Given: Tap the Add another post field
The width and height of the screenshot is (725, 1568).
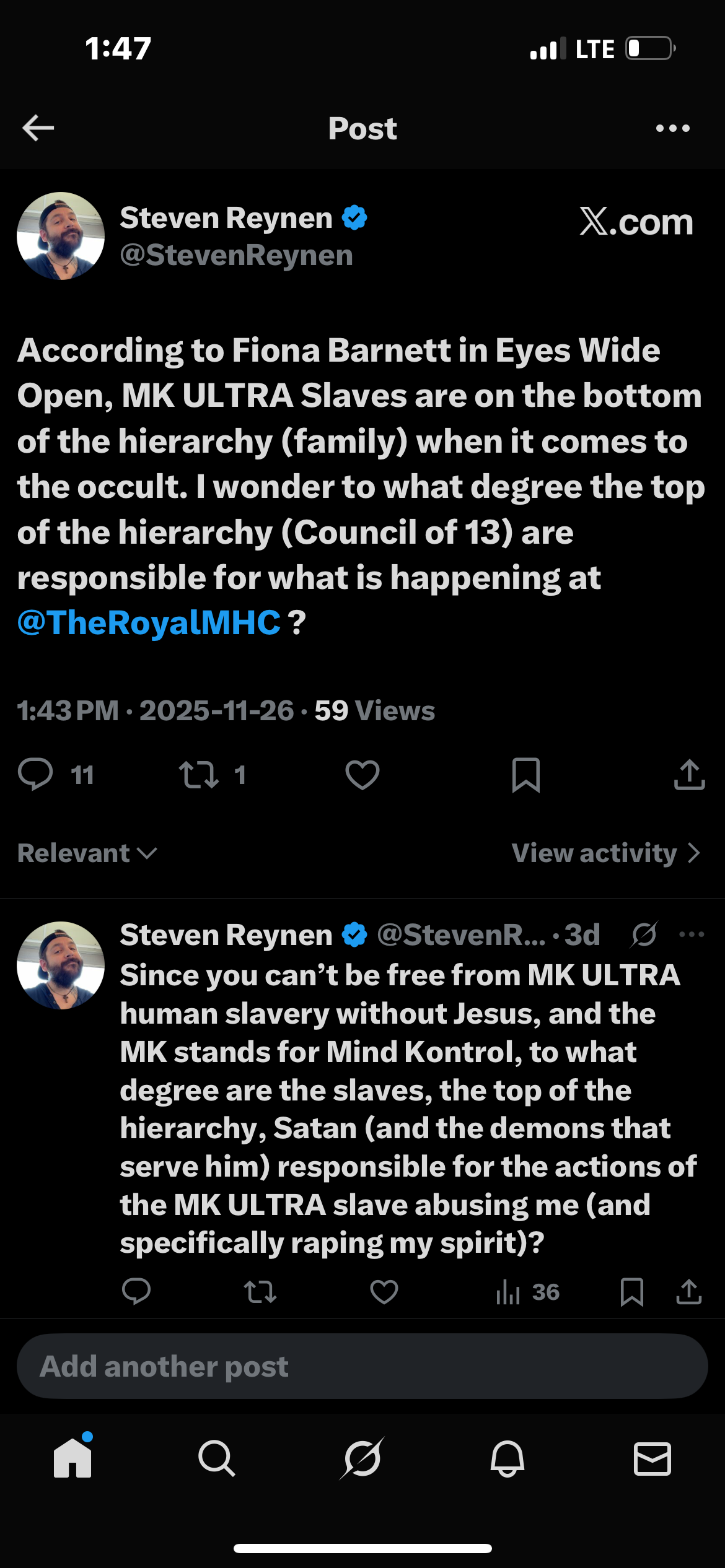Looking at the screenshot, I should pos(362,1366).
